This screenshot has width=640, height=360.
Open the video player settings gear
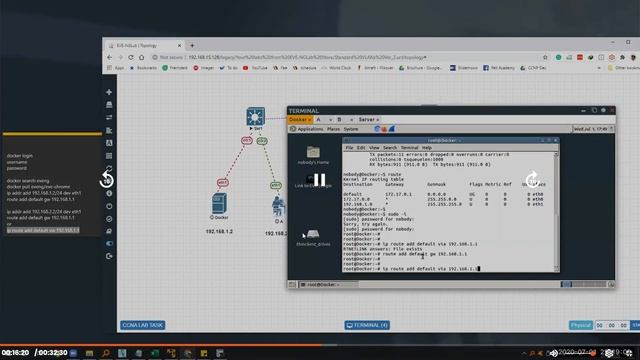[609, 353]
